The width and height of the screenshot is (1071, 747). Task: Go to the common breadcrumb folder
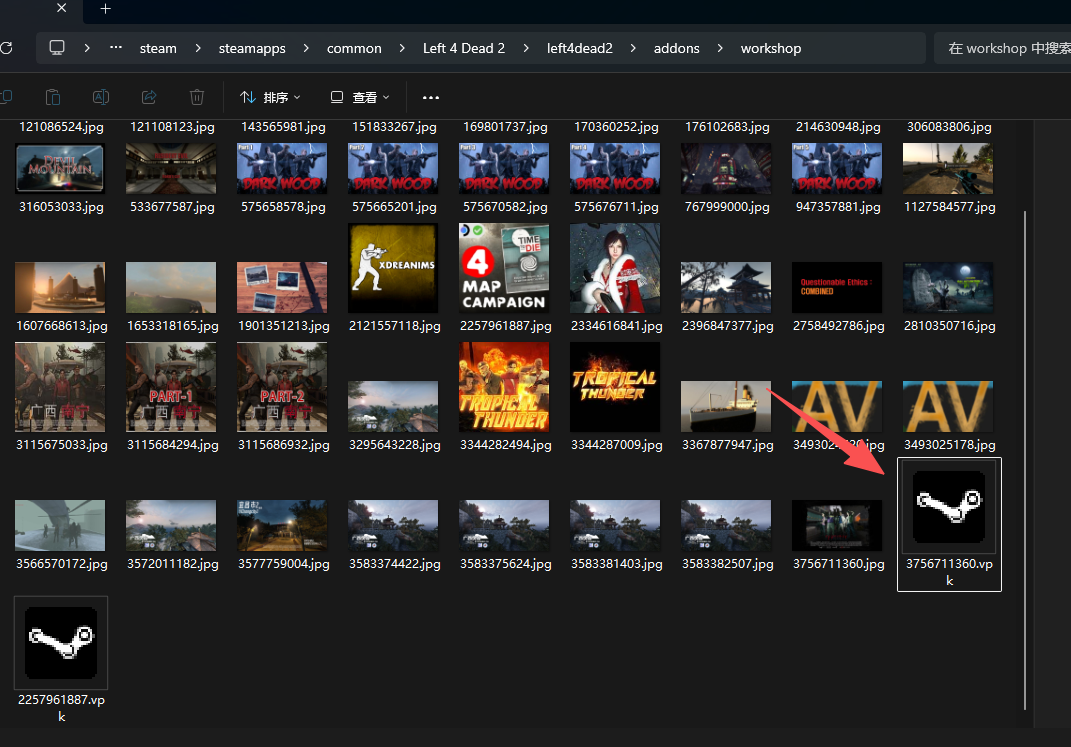(x=354, y=48)
